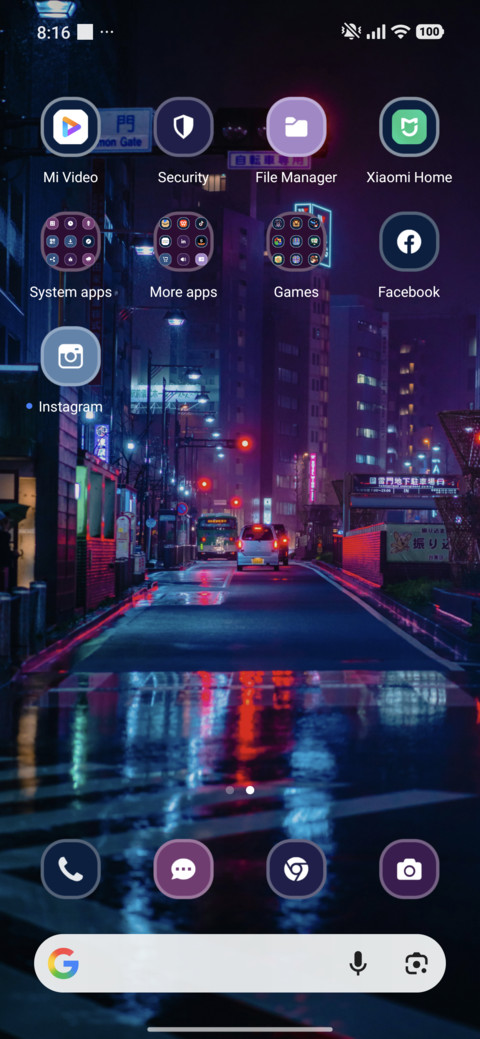
Task: Open the Games folder
Action: tap(296, 241)
